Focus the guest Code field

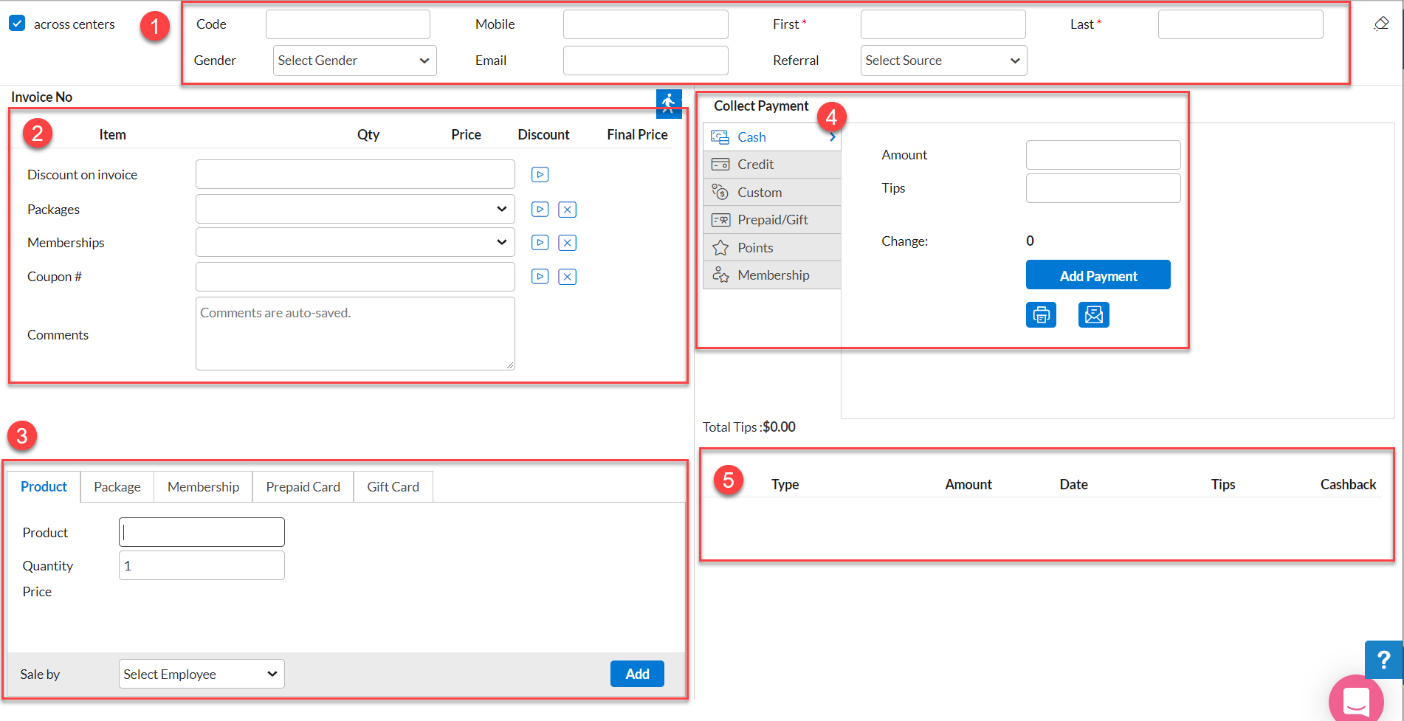[348, 24]
